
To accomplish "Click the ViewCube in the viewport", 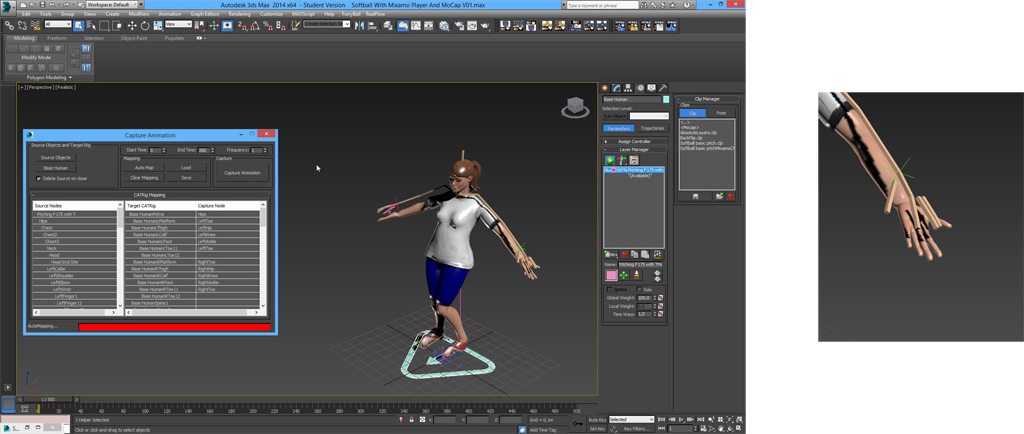I will click(575, 108).
